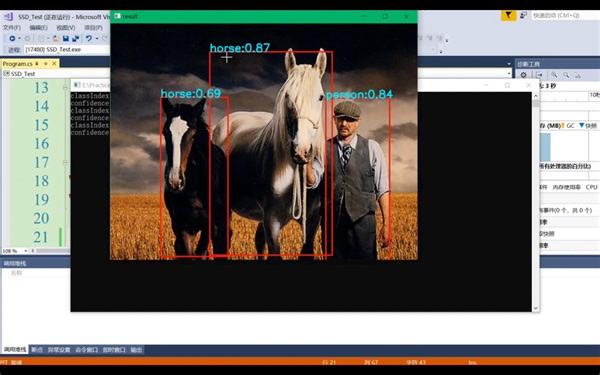The height and width of the screenshot is (375, 600).
Task: Click the save file disk icon
Action: tap(66, 38)
